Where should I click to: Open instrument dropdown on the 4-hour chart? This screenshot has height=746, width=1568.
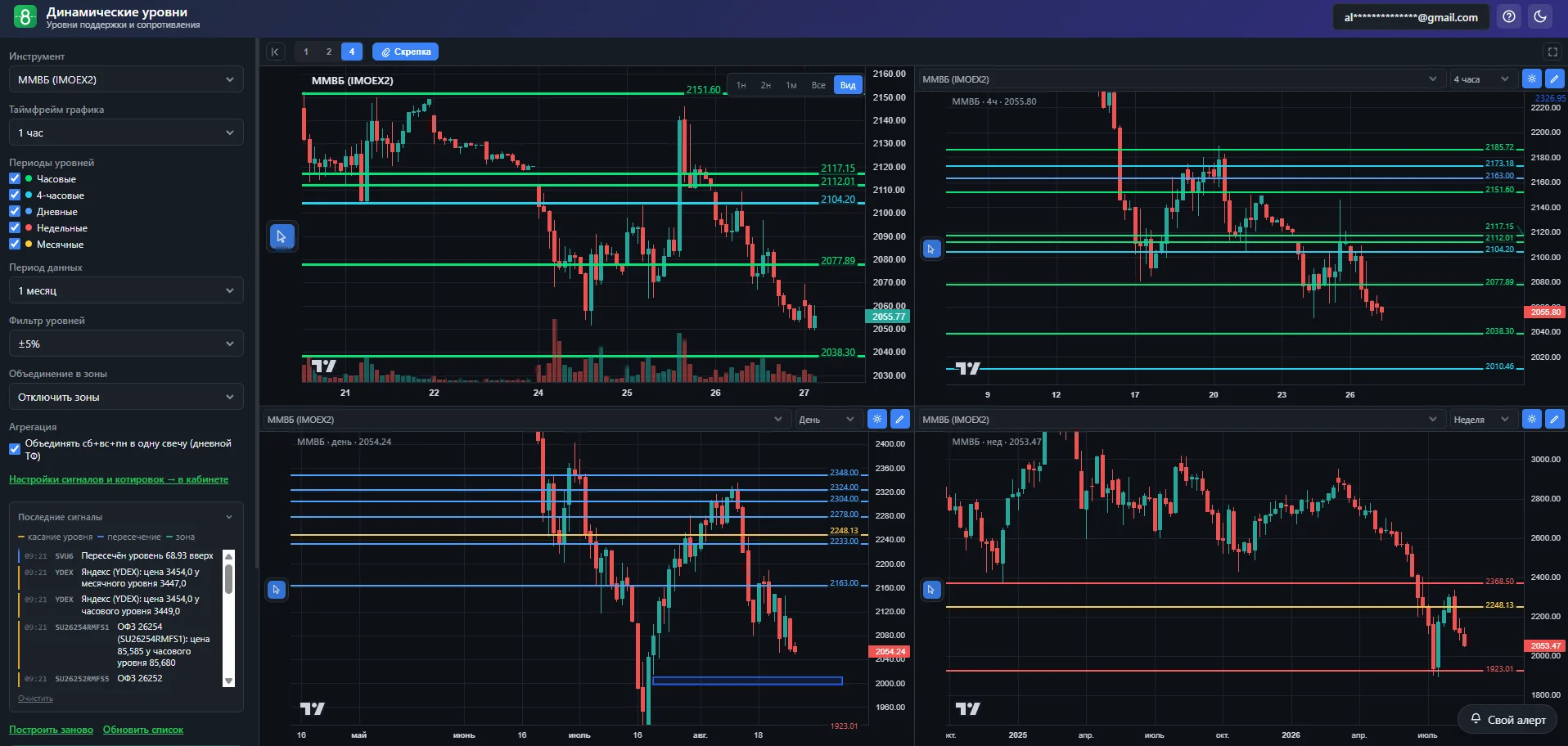pos(1180,79)
